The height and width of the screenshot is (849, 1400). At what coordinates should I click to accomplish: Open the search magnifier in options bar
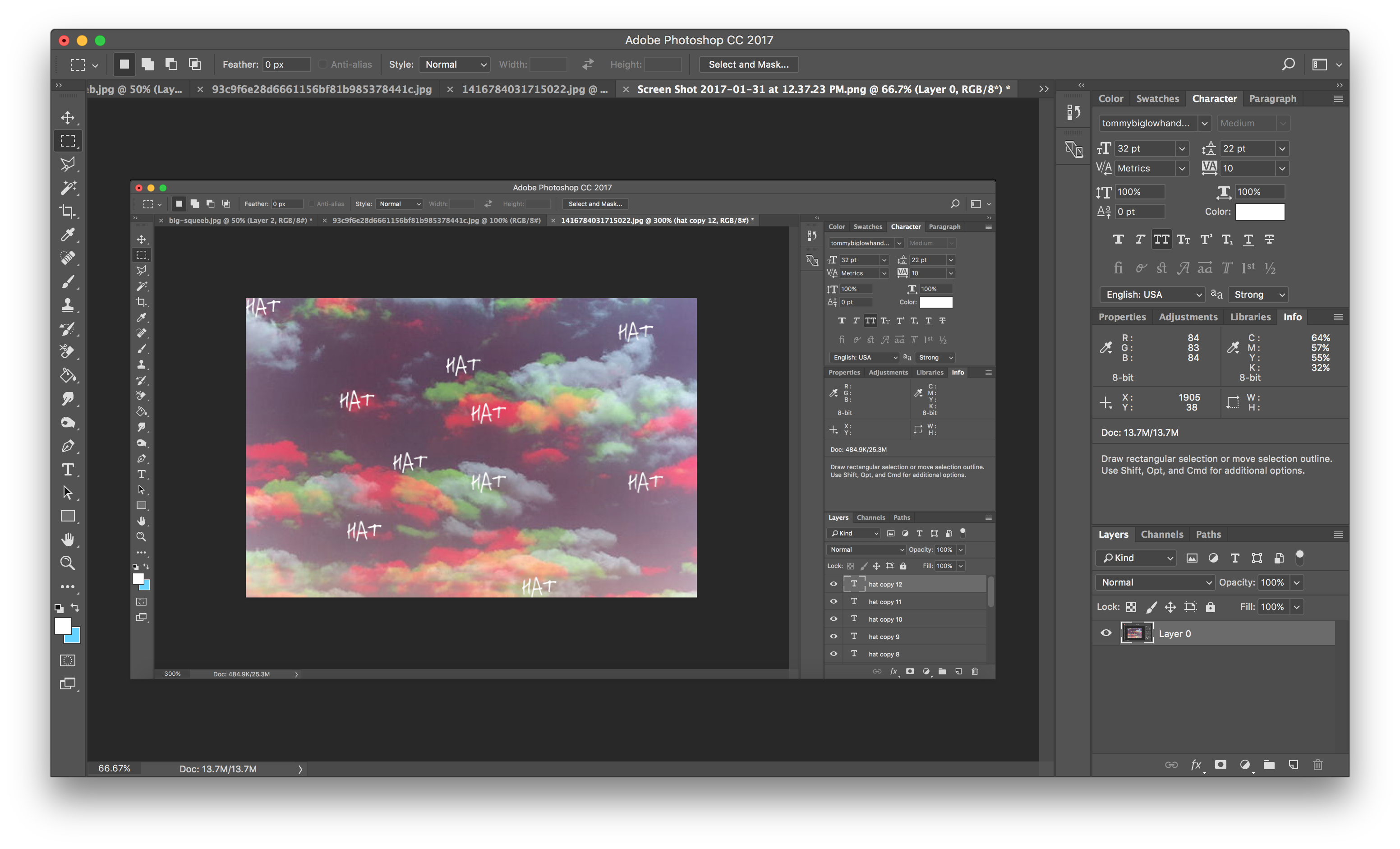pyautogui.click(x=1289, y=64)
